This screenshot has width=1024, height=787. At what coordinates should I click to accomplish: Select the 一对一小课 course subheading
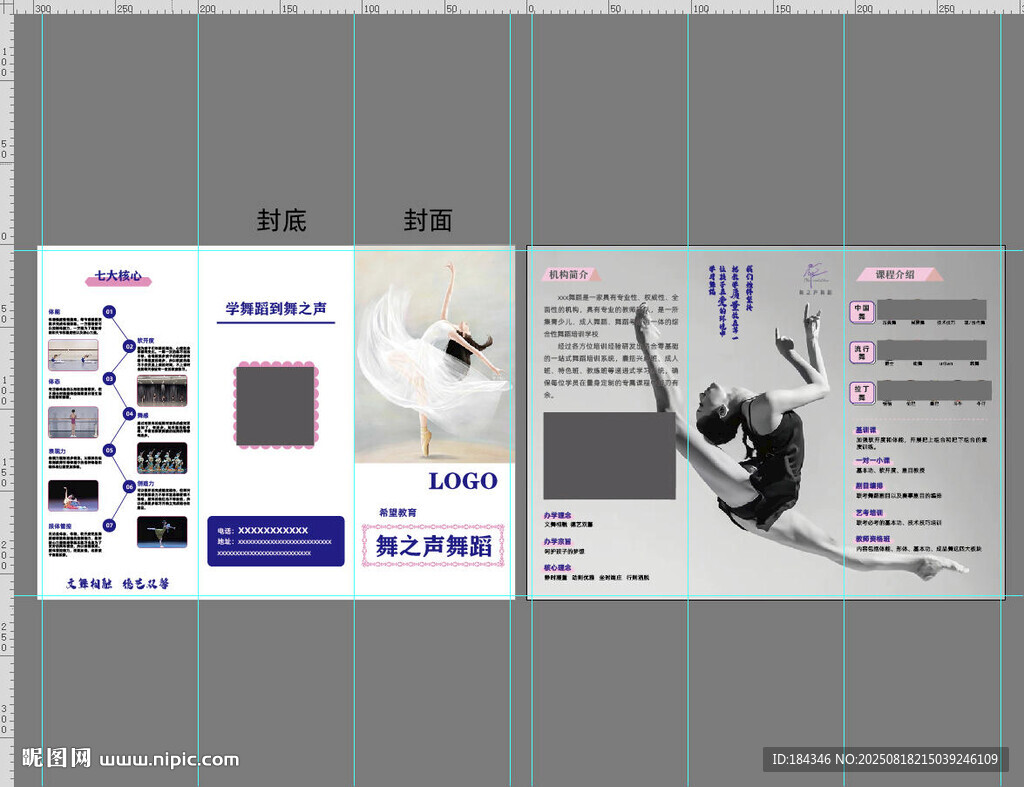point(873,460)
